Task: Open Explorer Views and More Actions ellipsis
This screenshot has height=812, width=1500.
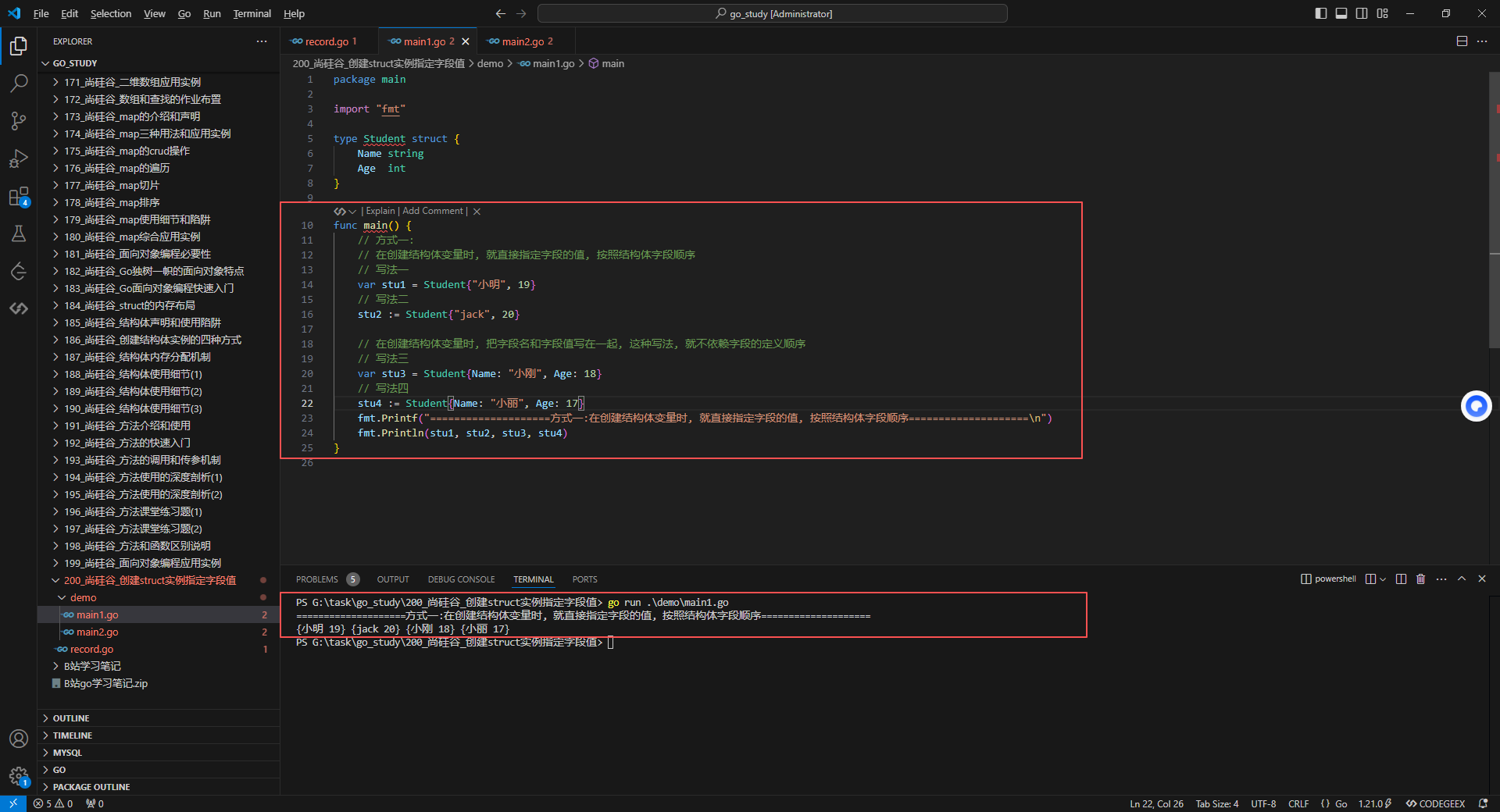Action: pyautogui.click(x=262, y=41)
